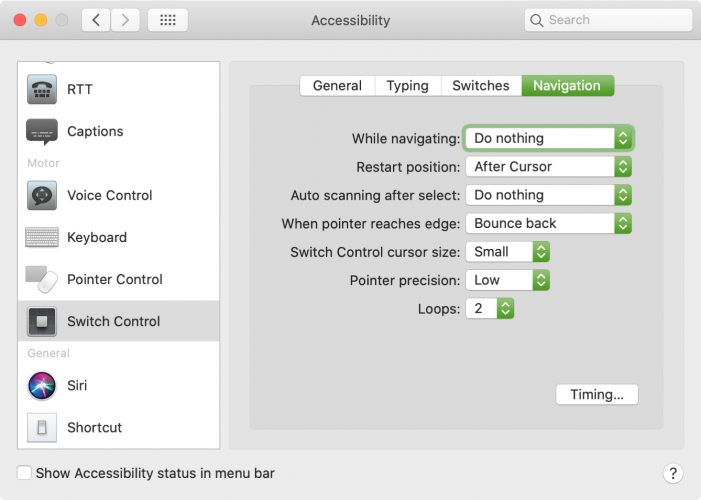The image size is (701, 500).
Task: Open the Captions speech bubble icon
Action: 42,131
